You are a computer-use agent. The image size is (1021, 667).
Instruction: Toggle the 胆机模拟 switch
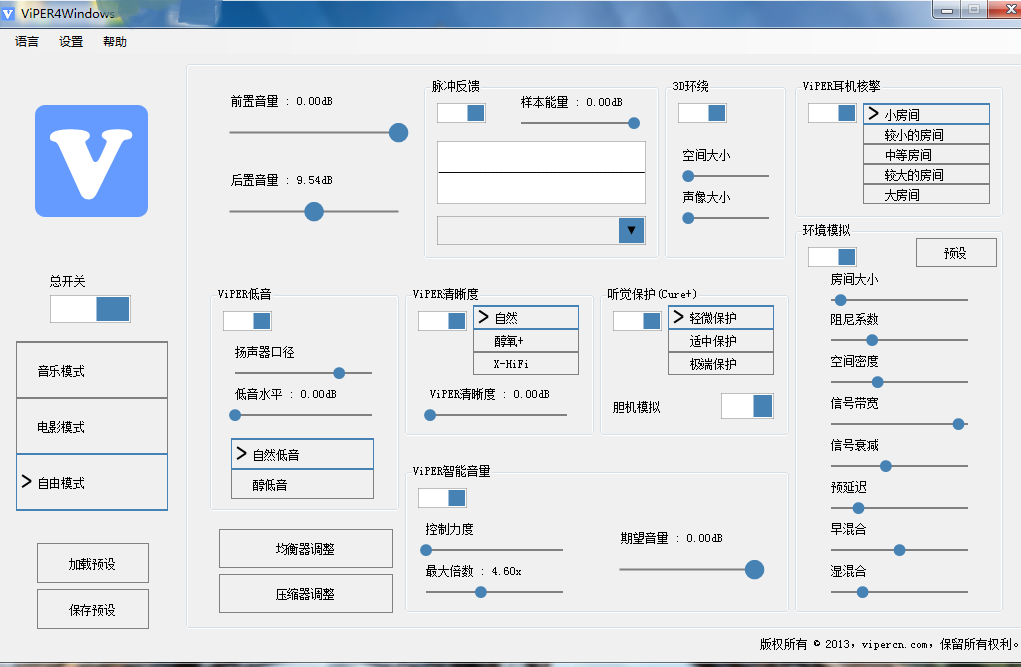(747, 406)
